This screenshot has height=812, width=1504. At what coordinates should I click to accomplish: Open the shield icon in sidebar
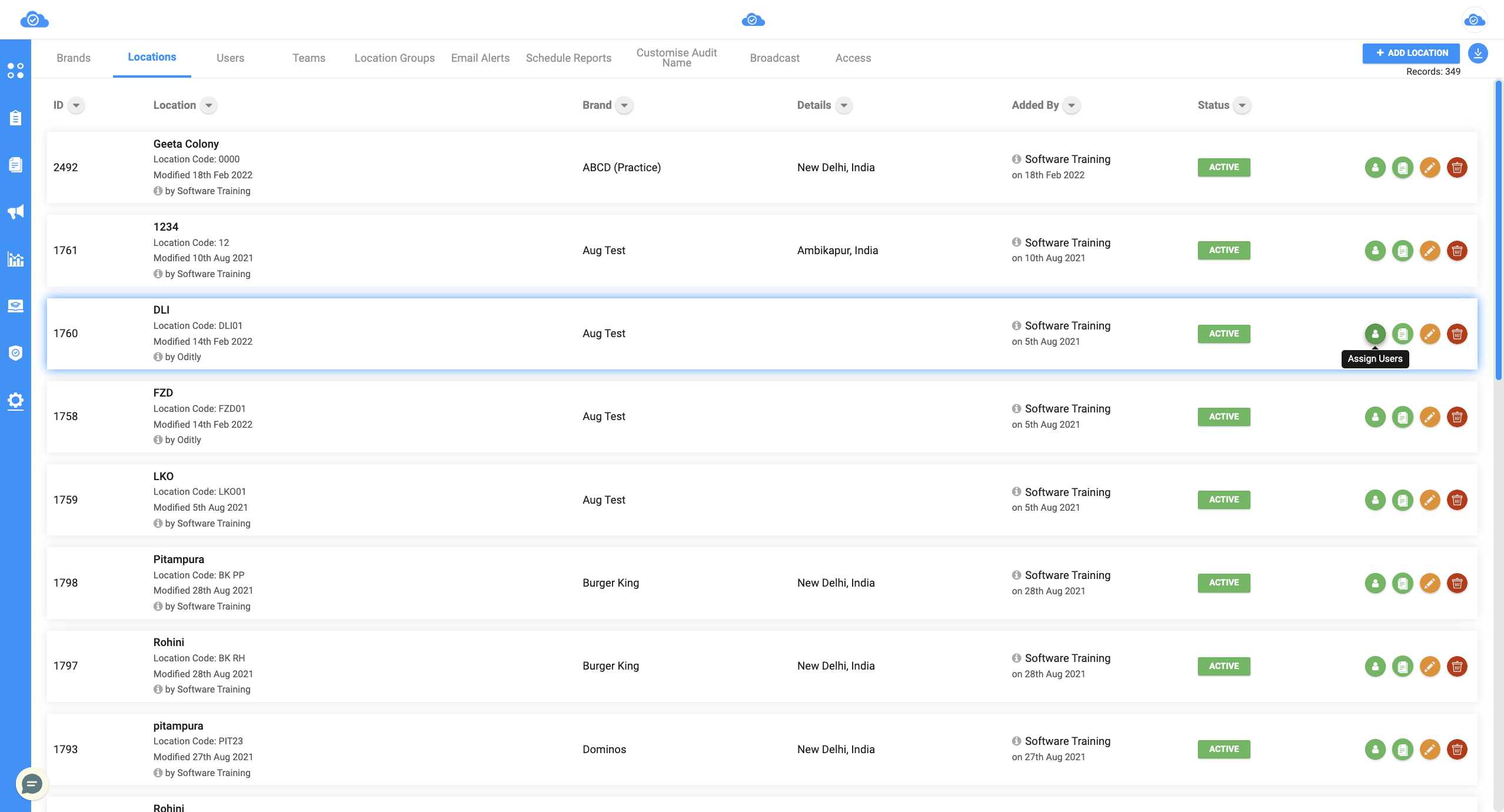[x=15, y=353]
